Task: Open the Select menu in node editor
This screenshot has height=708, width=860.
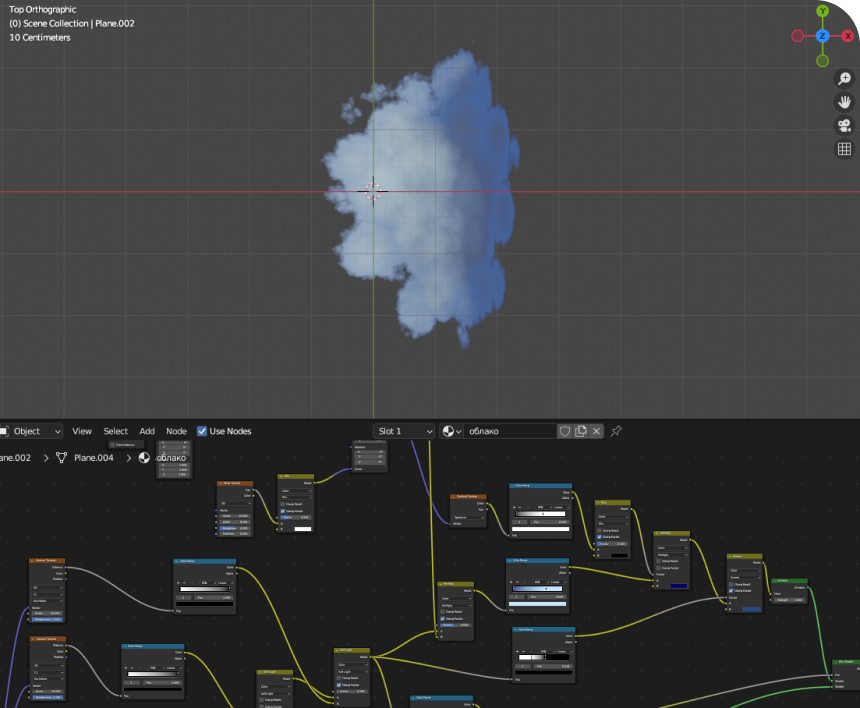Action: (116, 431)
